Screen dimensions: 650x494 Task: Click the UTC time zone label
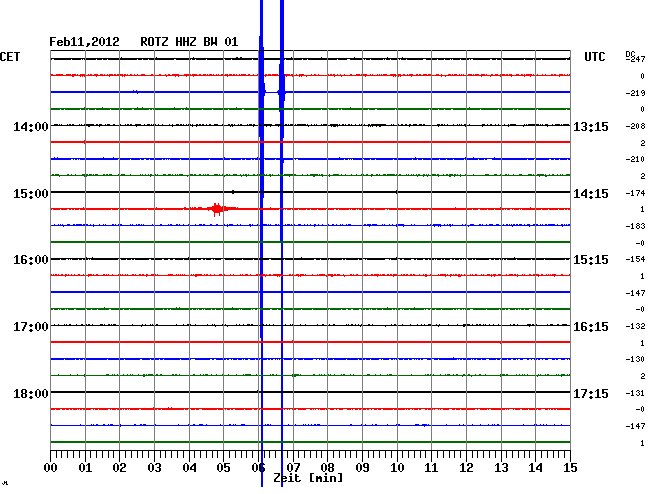[594, 57]
